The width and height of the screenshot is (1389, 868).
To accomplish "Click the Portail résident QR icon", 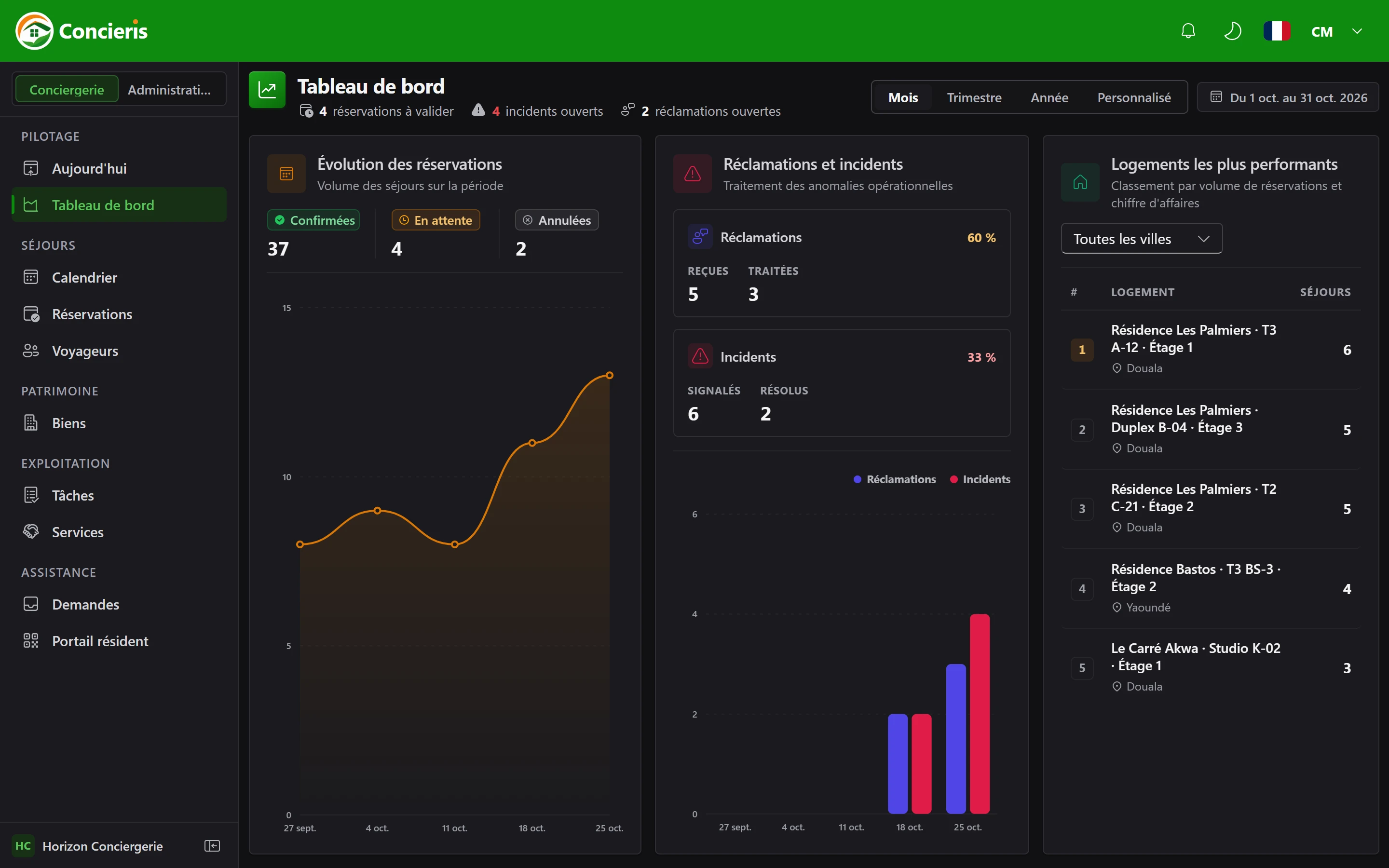I will point(31,641).
